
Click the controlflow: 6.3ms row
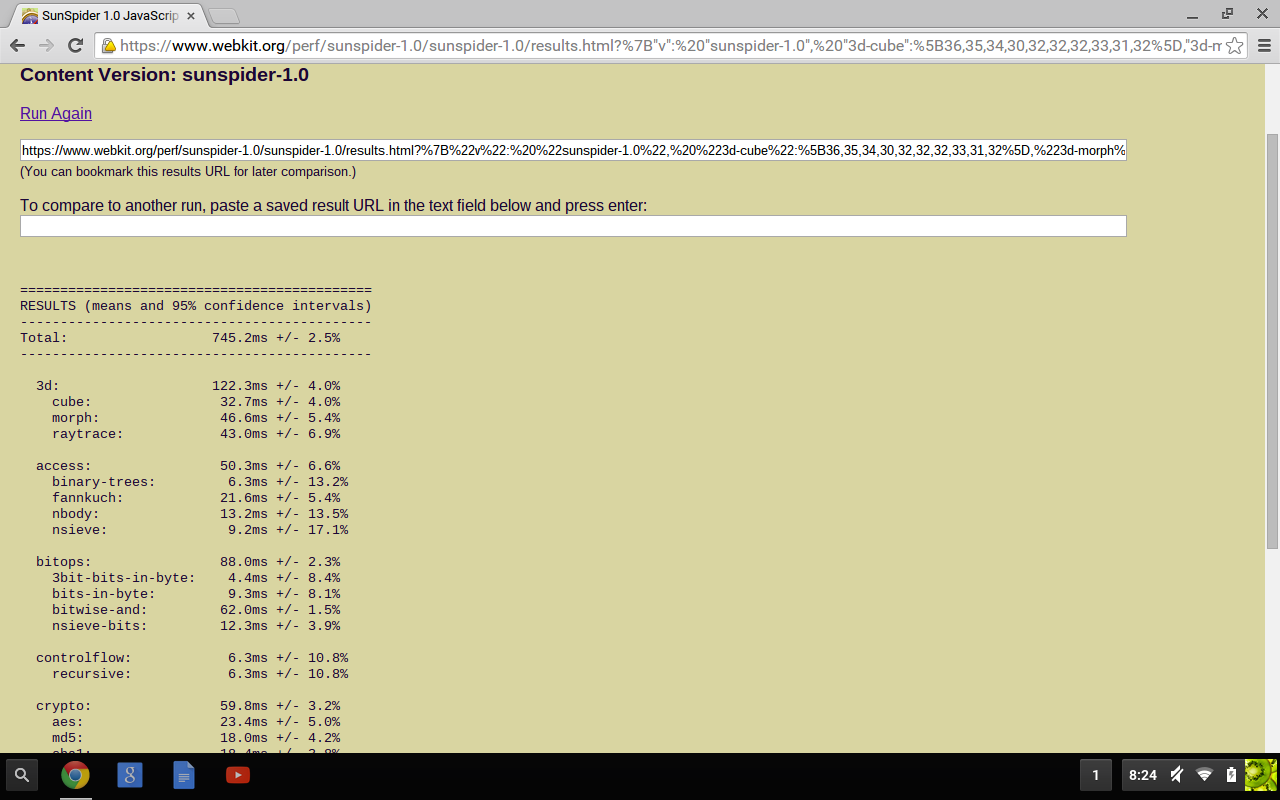pyautogui.click(x=192, y=658)
